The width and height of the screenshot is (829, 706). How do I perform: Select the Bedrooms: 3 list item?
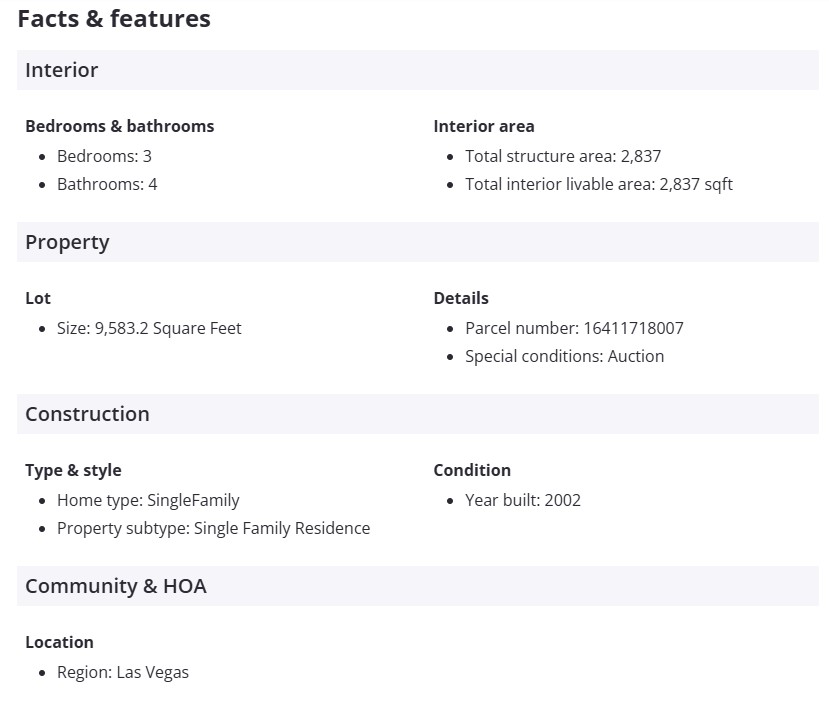click(104, 156)
